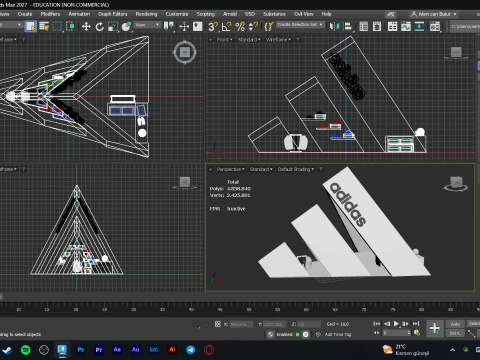Open the Scripting menu
Screen dimensions: 480x360
206,14
